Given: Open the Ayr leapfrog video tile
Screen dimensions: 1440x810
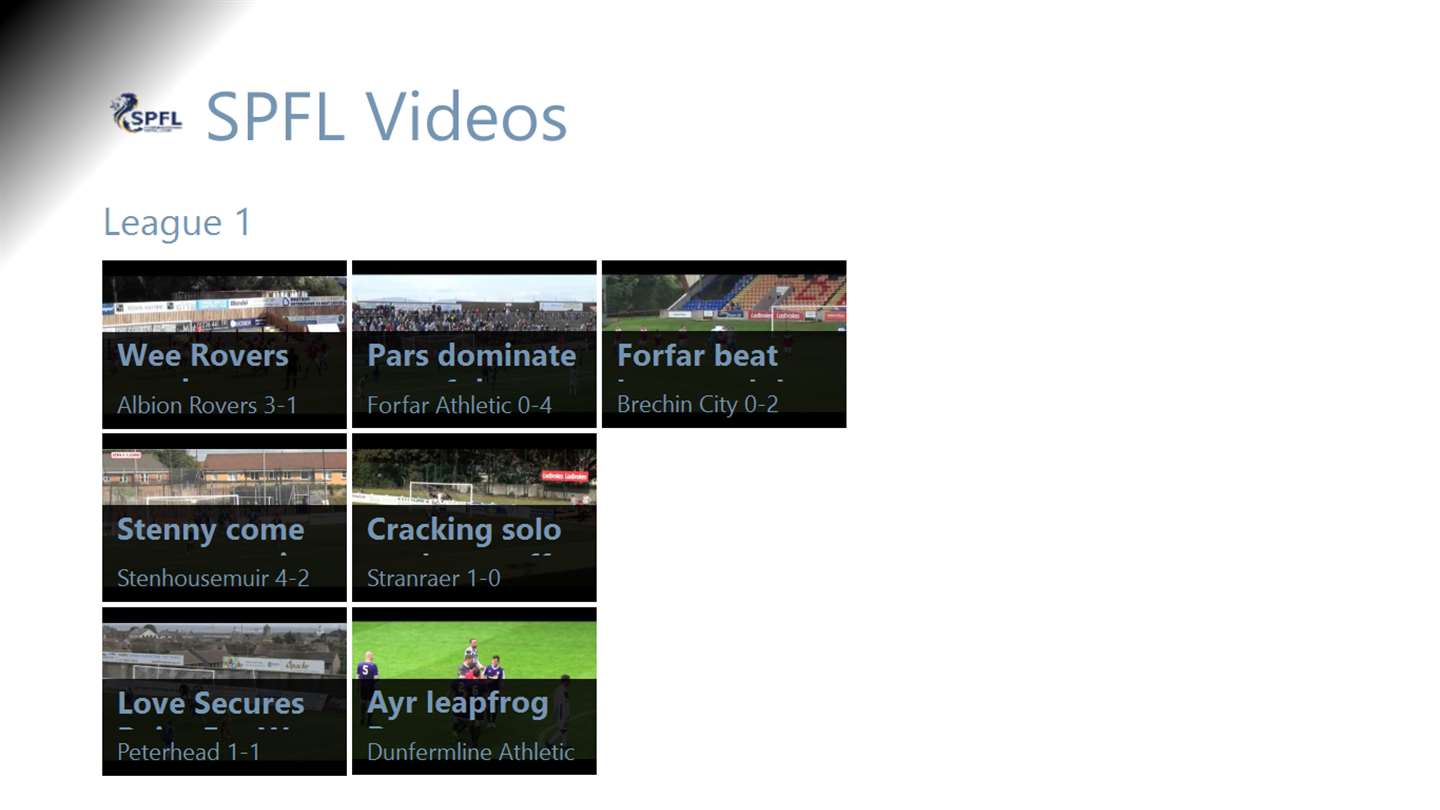Looking at the screenshot, I should point(474,691).
